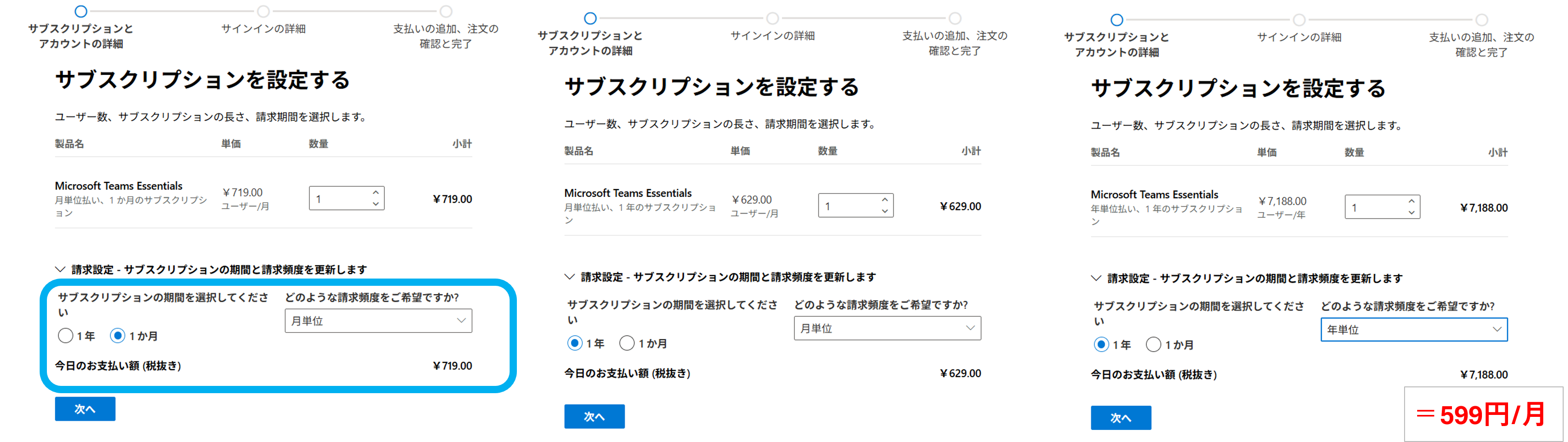
Task: Click 今日のお支払い額 total ¥7,188.00
Action: 1484,374
